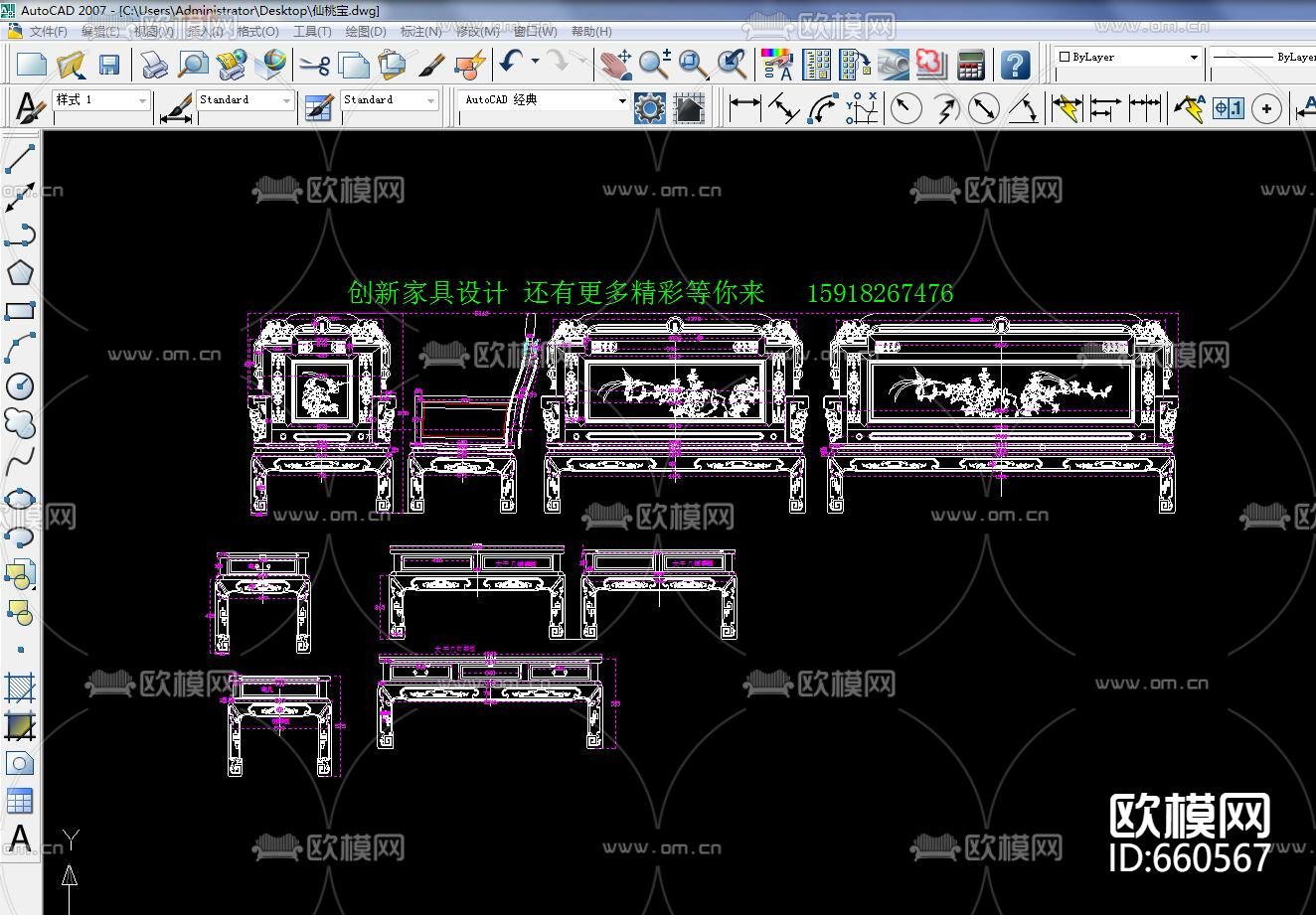This screenshot has height=915, width=1316.
Task: Pick the Rectangle draw tool
Action: [20, 311]
